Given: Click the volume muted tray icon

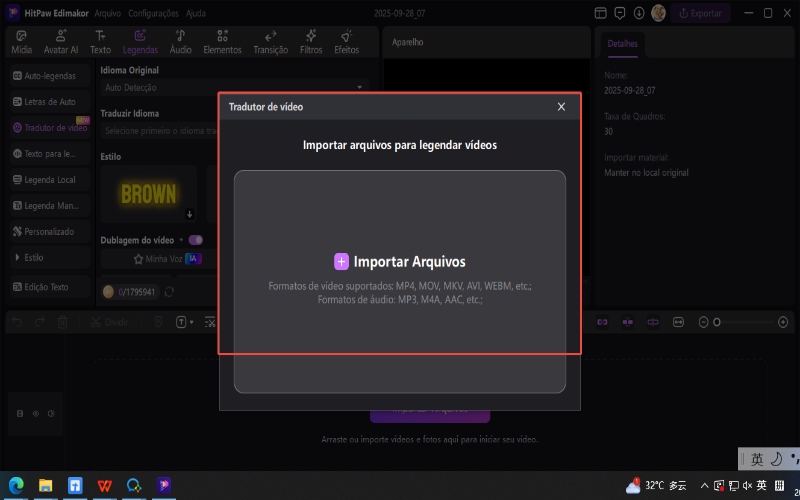Looking at the screenshot, I should (747, 485).
